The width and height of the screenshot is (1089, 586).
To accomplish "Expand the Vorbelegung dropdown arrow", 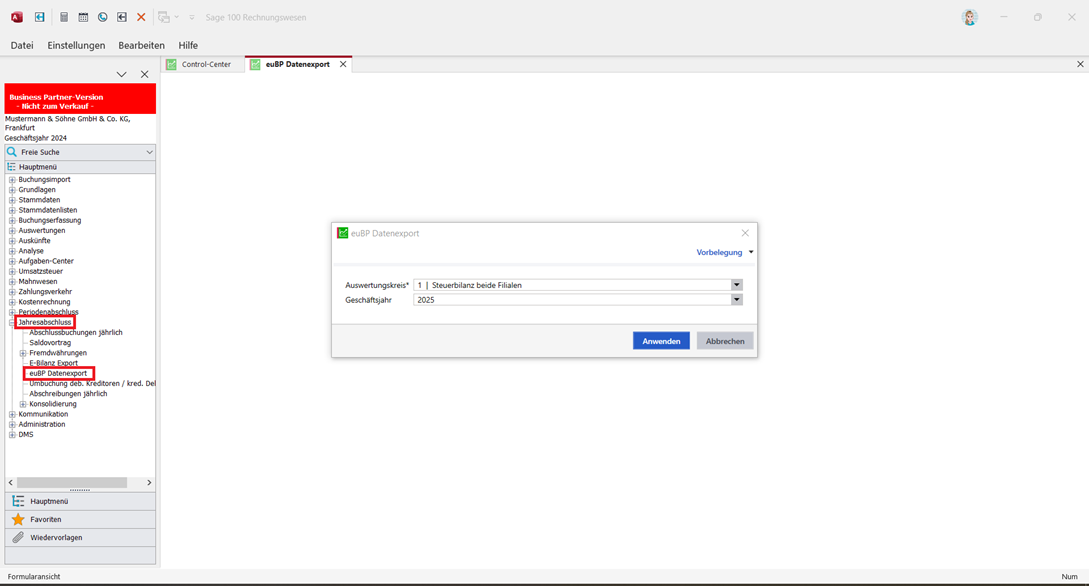I will coord(751,253).
